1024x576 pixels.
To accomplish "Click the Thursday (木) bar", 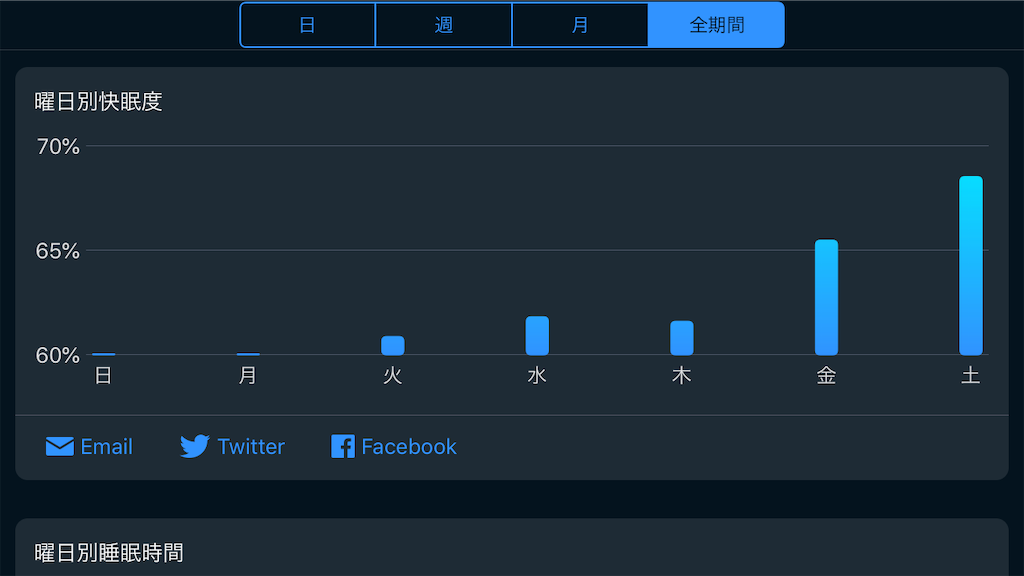I will (x=682, y=338).
